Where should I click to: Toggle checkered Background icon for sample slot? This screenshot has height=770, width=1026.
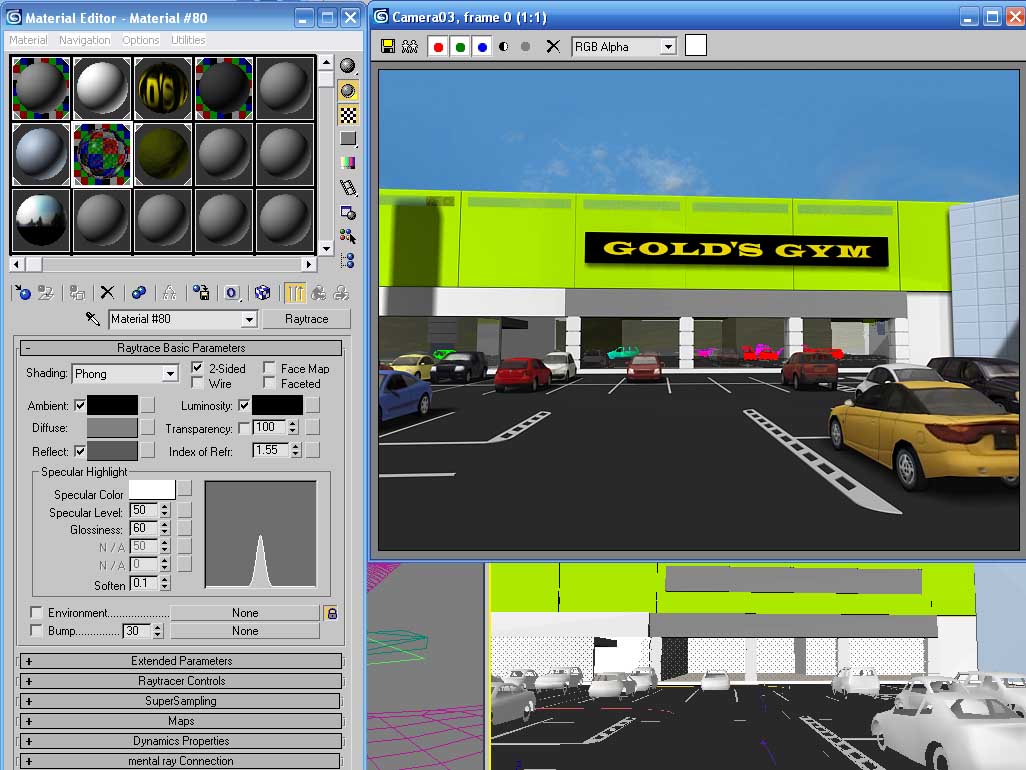pos(347,114)
